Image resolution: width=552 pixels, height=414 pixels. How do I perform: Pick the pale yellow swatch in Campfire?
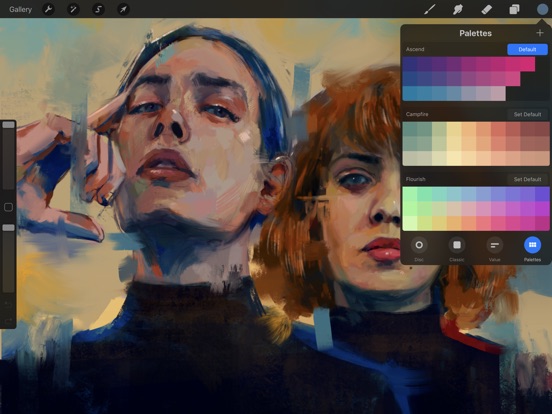point(454,158)
